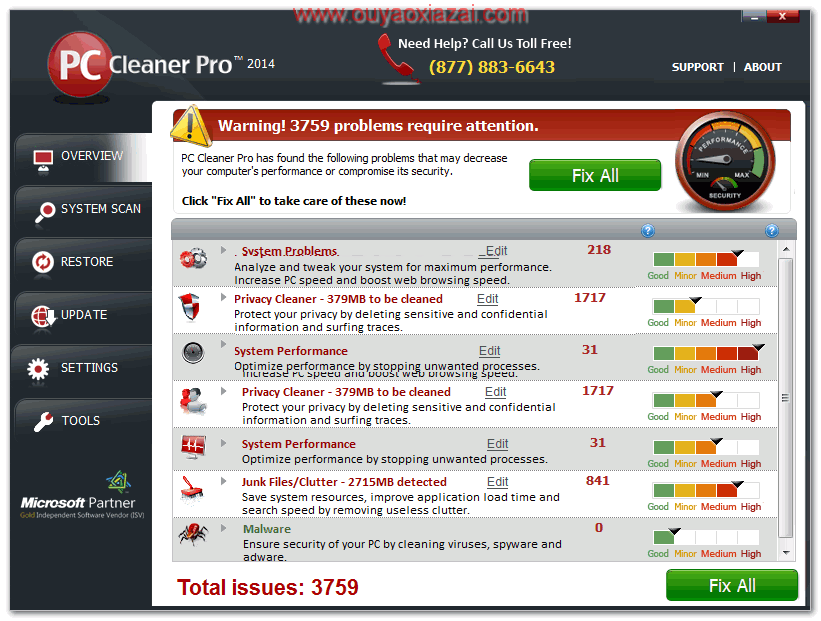Click the bottom Fix All button
This screenshot has height=621, width=821.
(731, 585)
